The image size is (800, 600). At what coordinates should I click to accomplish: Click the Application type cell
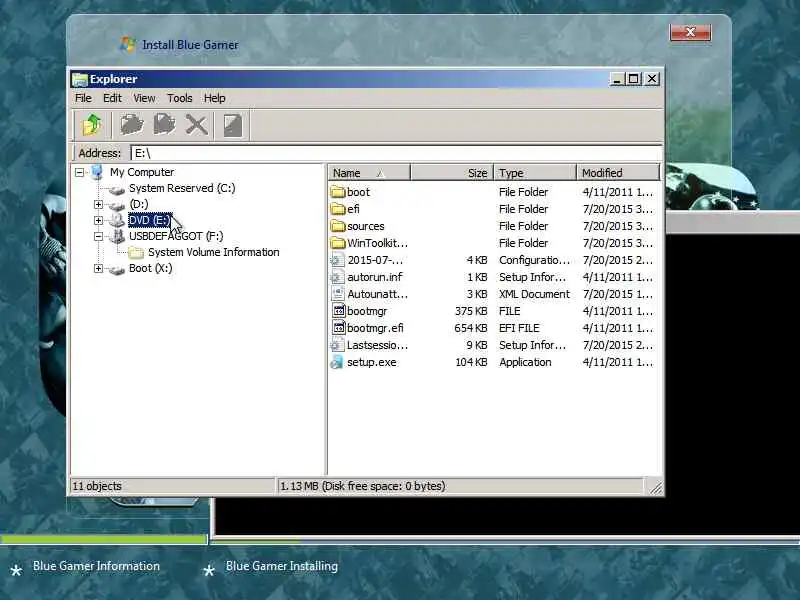coord(525,362)
